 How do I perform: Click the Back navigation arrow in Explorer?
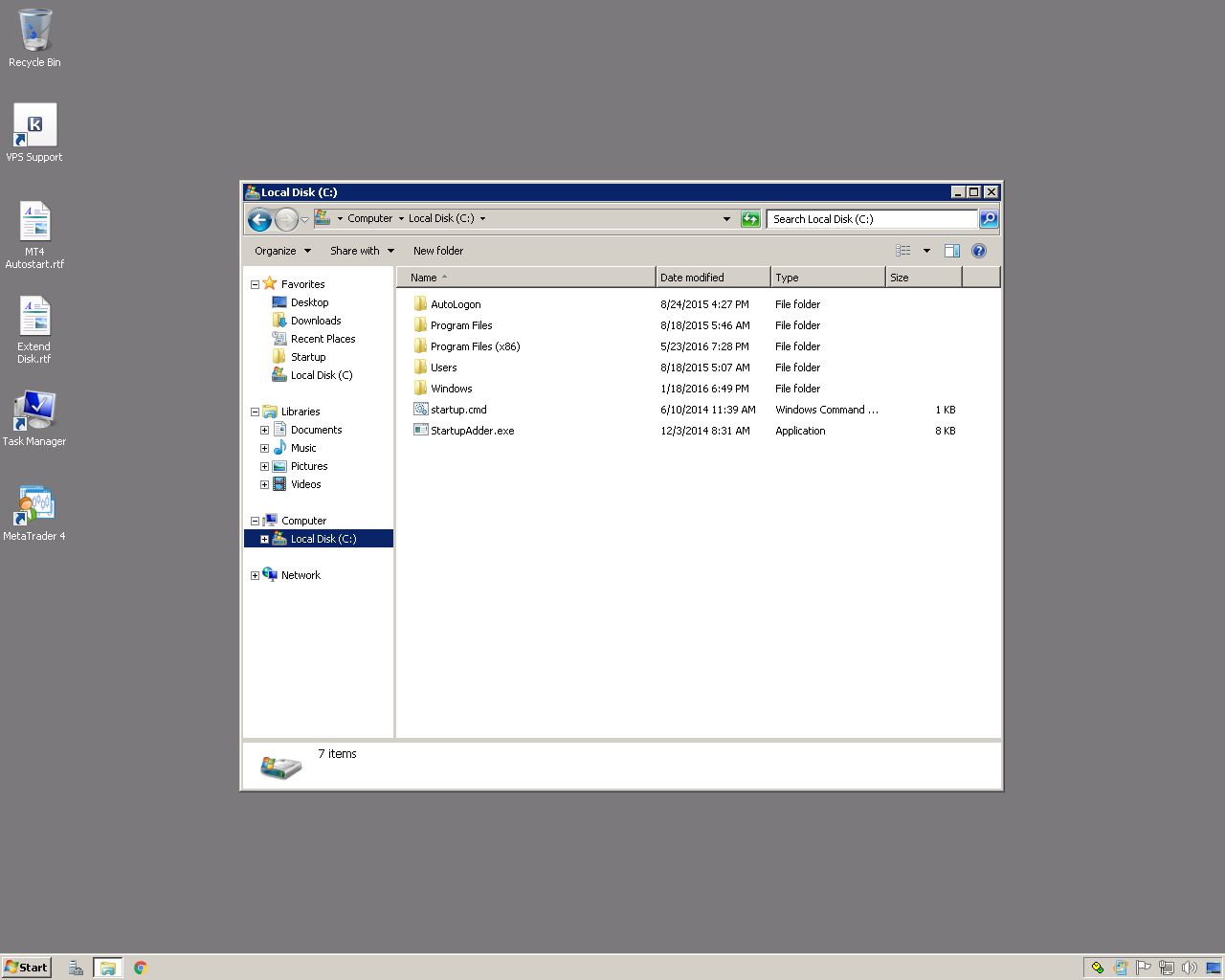[259, 219]
